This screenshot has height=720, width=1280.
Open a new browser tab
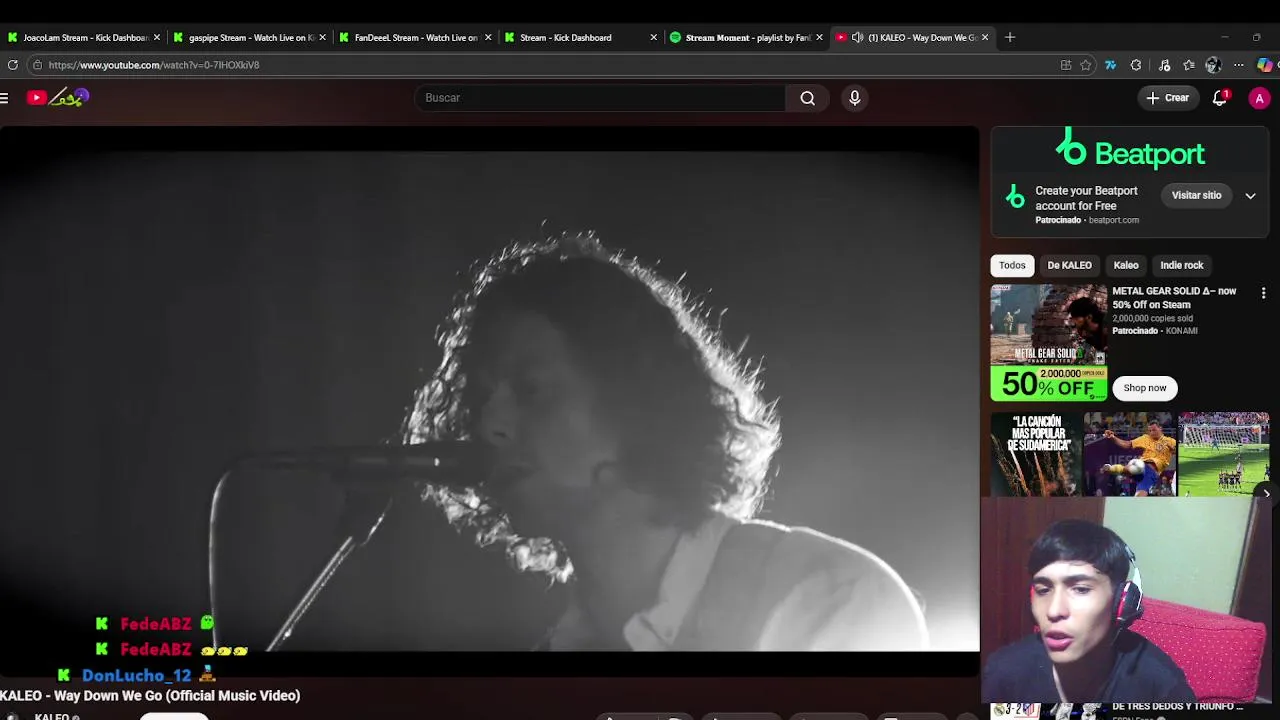point(1010,37)
